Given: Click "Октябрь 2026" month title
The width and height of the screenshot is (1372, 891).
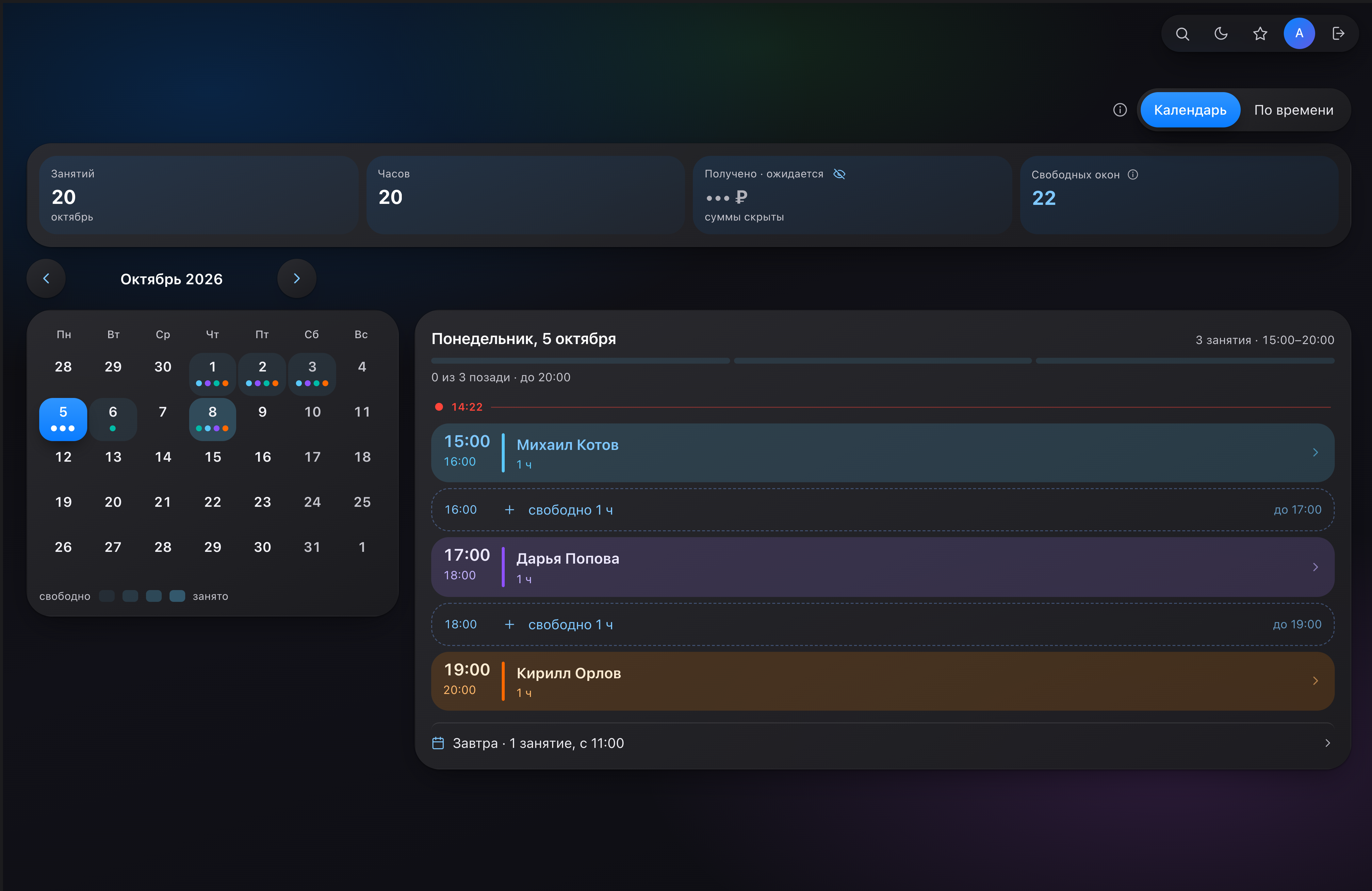Looking at the screenshot, I should pyautogui.click(x=171, y=279).
